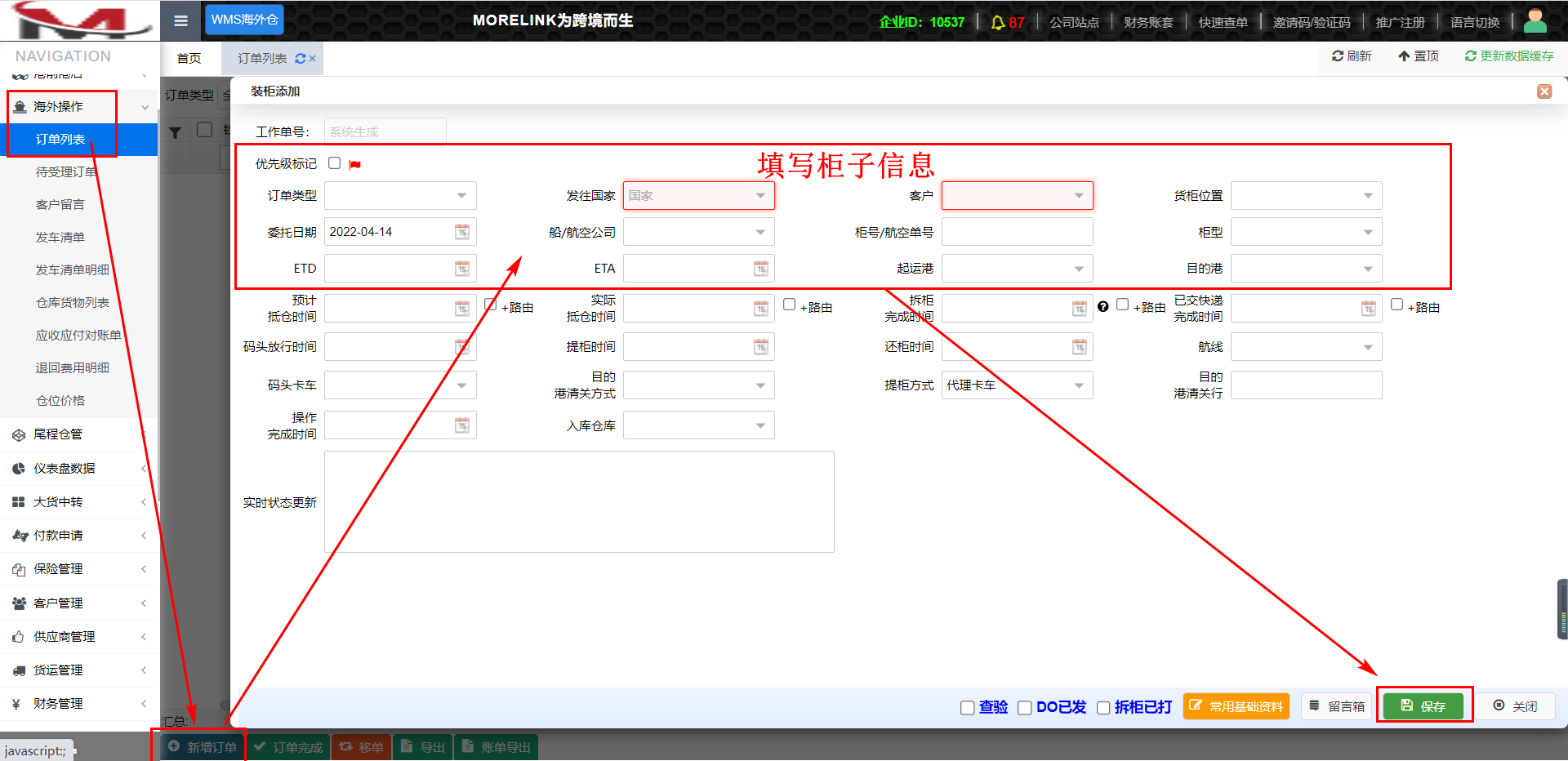Open the 客户 dropdown
The height and width of the screenshot is (761, 1568).
click(x=1018, y=196)
